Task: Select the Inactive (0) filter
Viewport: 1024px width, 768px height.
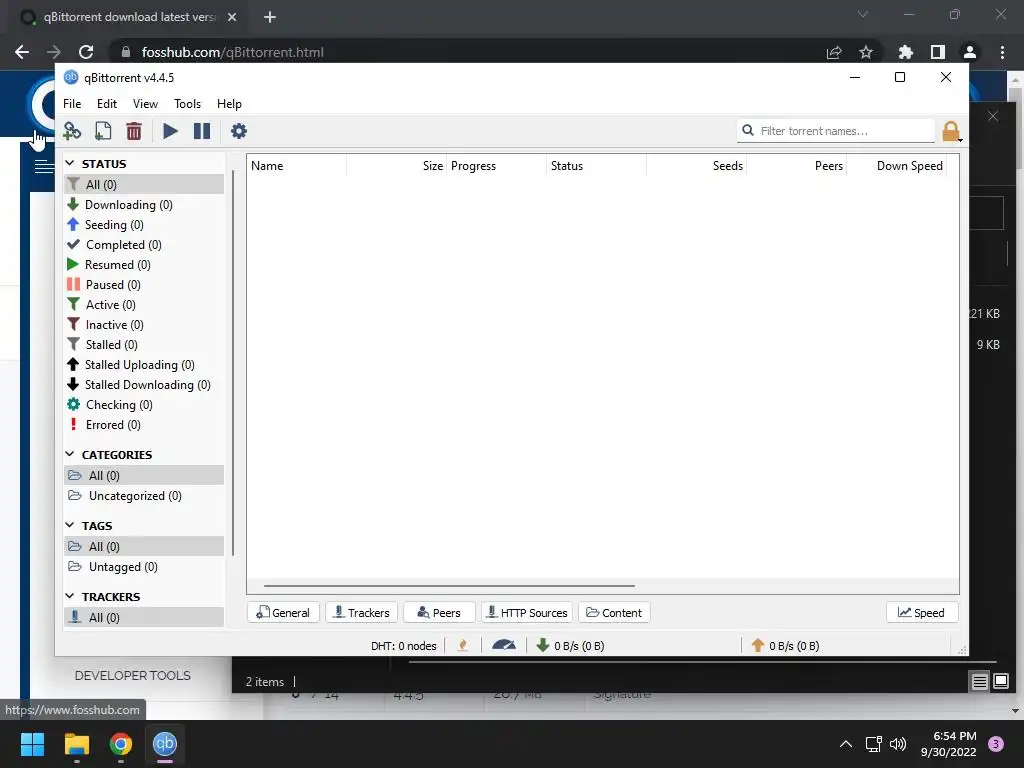Action: [144, 325]
